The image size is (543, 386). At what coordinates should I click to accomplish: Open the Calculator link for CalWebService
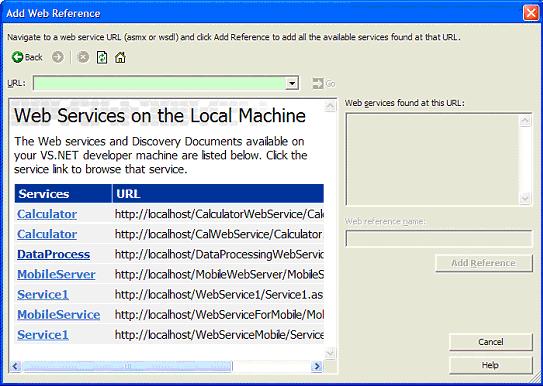click(47, 234)
